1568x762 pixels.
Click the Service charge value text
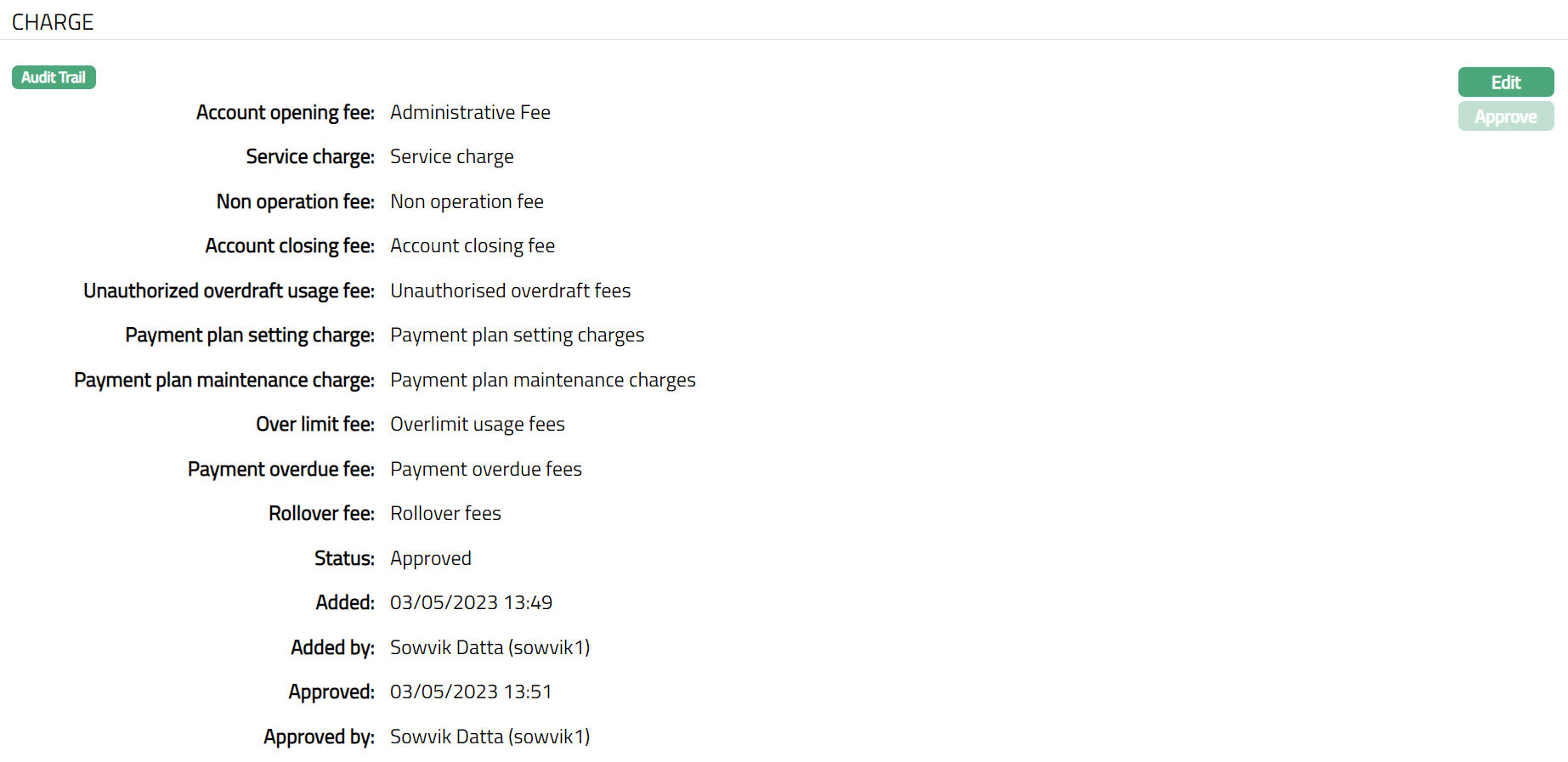click(x=451, y=157)
